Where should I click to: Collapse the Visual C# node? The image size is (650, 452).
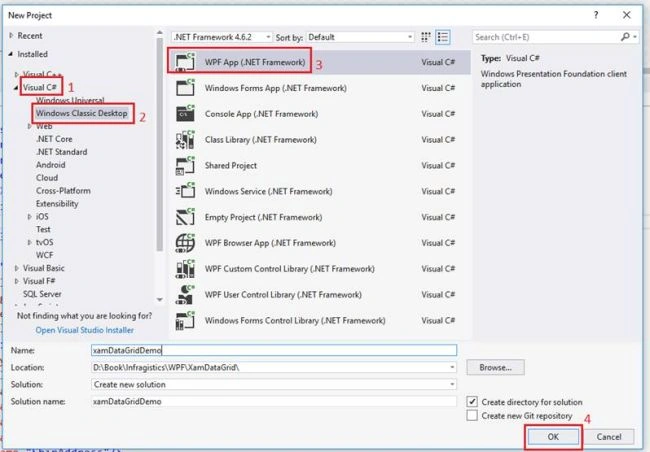[x=16, y=87]
